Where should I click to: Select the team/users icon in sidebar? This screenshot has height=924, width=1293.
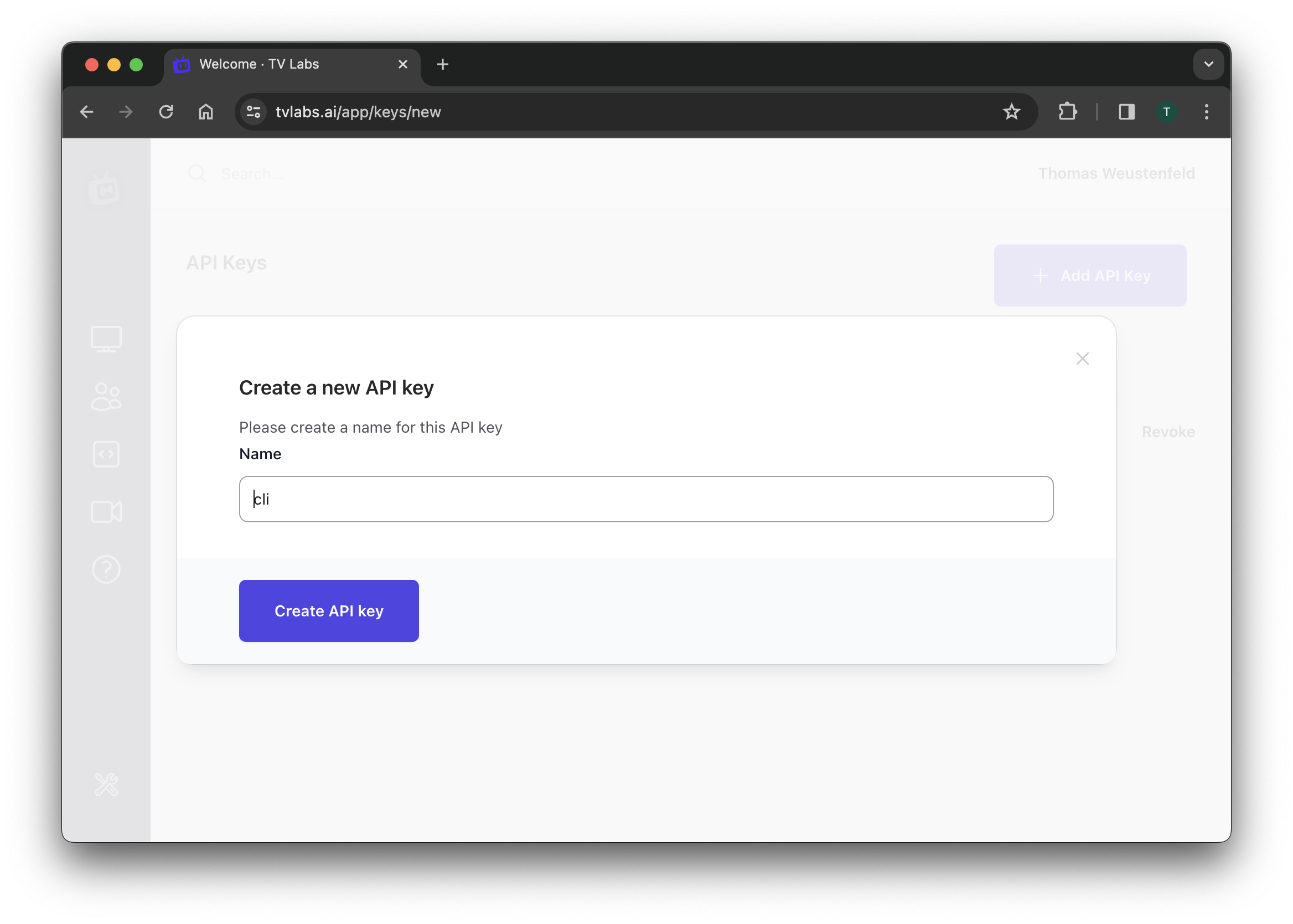click(106, 395)
